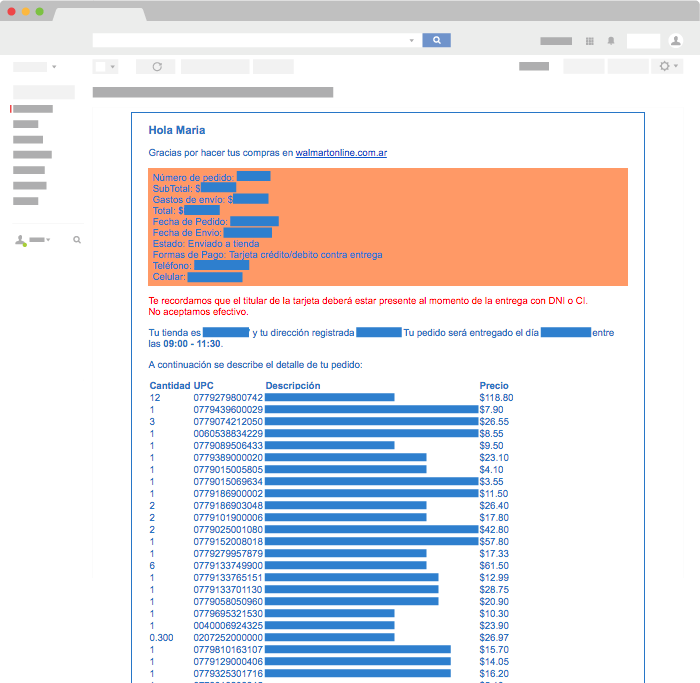
Task: Open the dropdown arrow beside the top-left mail label
Action: (54, 67)
